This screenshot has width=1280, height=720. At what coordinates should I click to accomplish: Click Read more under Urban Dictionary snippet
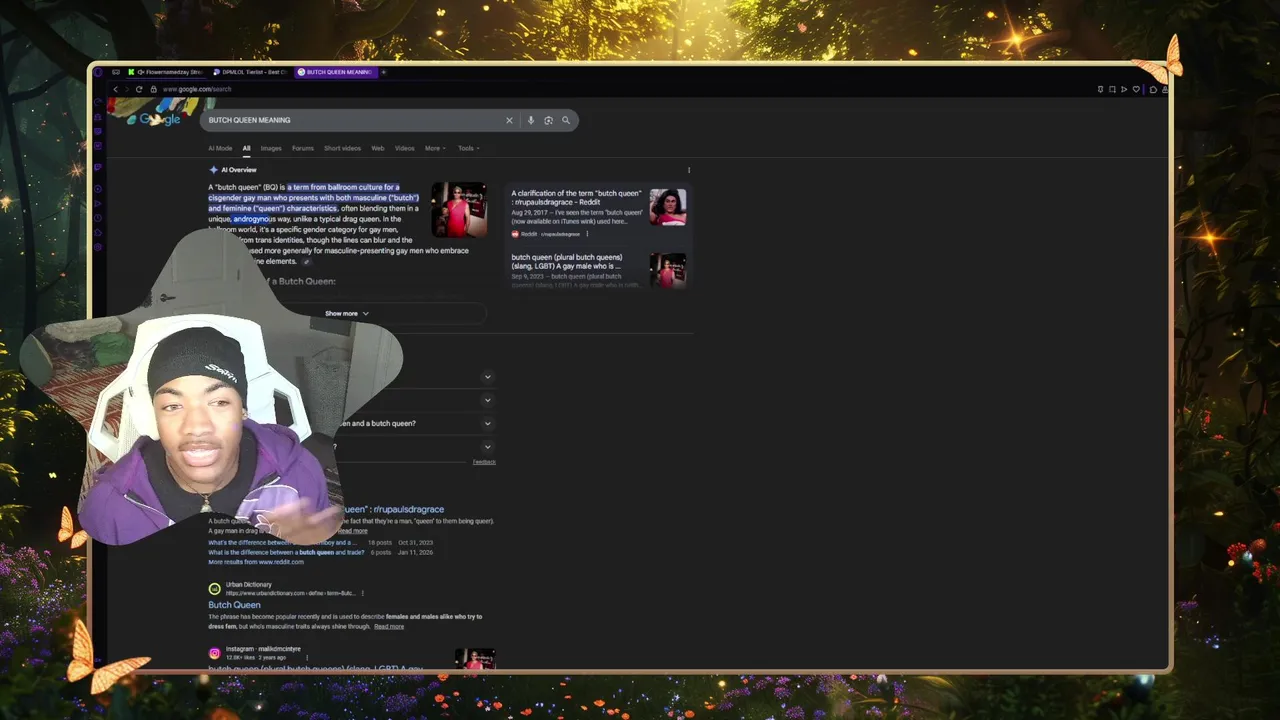tap(389, 627)
